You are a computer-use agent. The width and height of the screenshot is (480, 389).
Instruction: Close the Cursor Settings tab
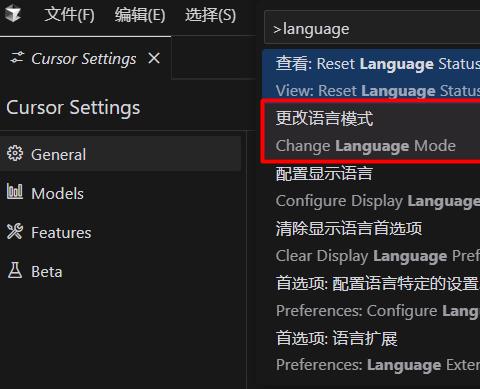click(x=154, y=58)
